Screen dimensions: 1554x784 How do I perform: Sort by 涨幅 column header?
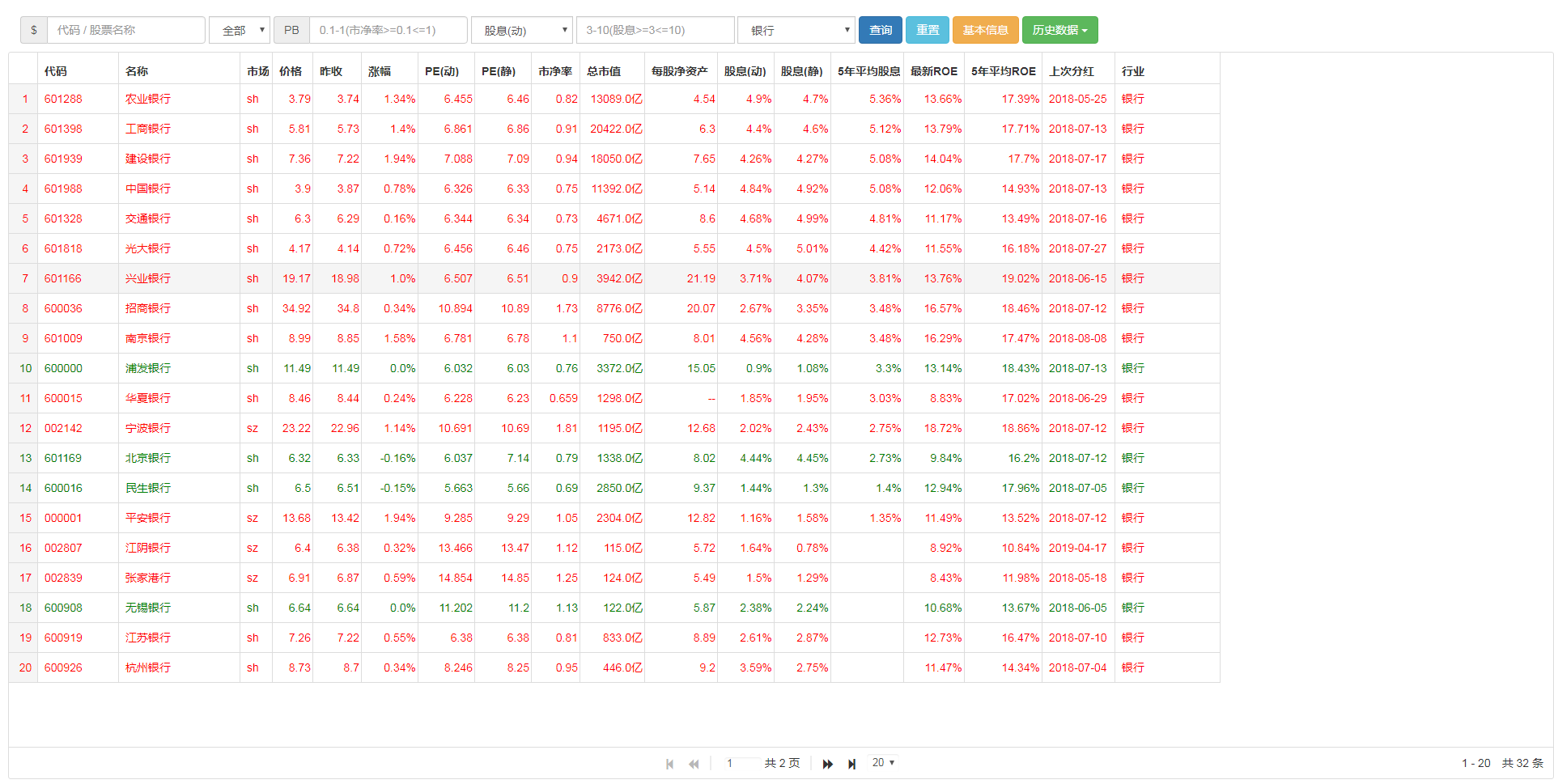click(380, 71)
